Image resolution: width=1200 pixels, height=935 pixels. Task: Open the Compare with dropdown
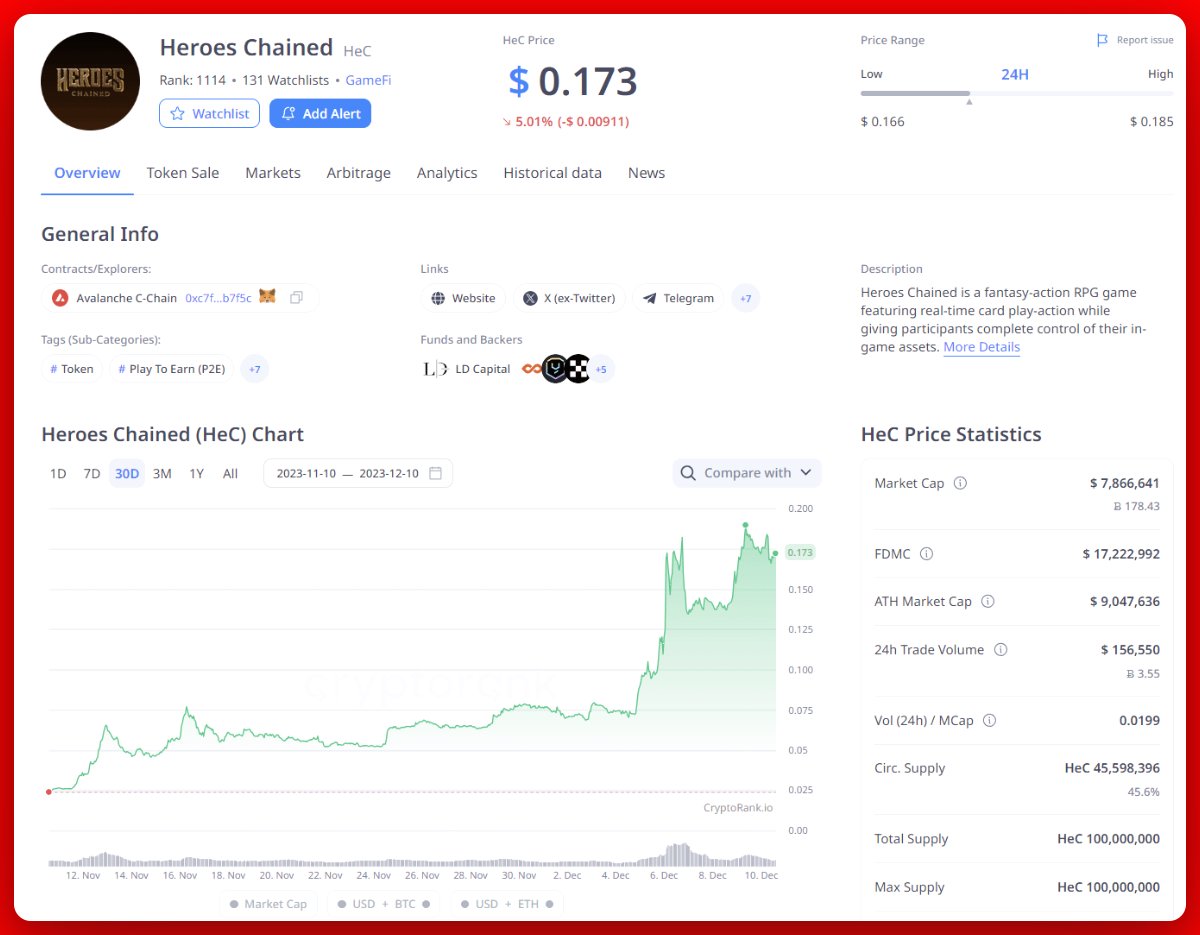pyautogui.click(x=747, y=473)
